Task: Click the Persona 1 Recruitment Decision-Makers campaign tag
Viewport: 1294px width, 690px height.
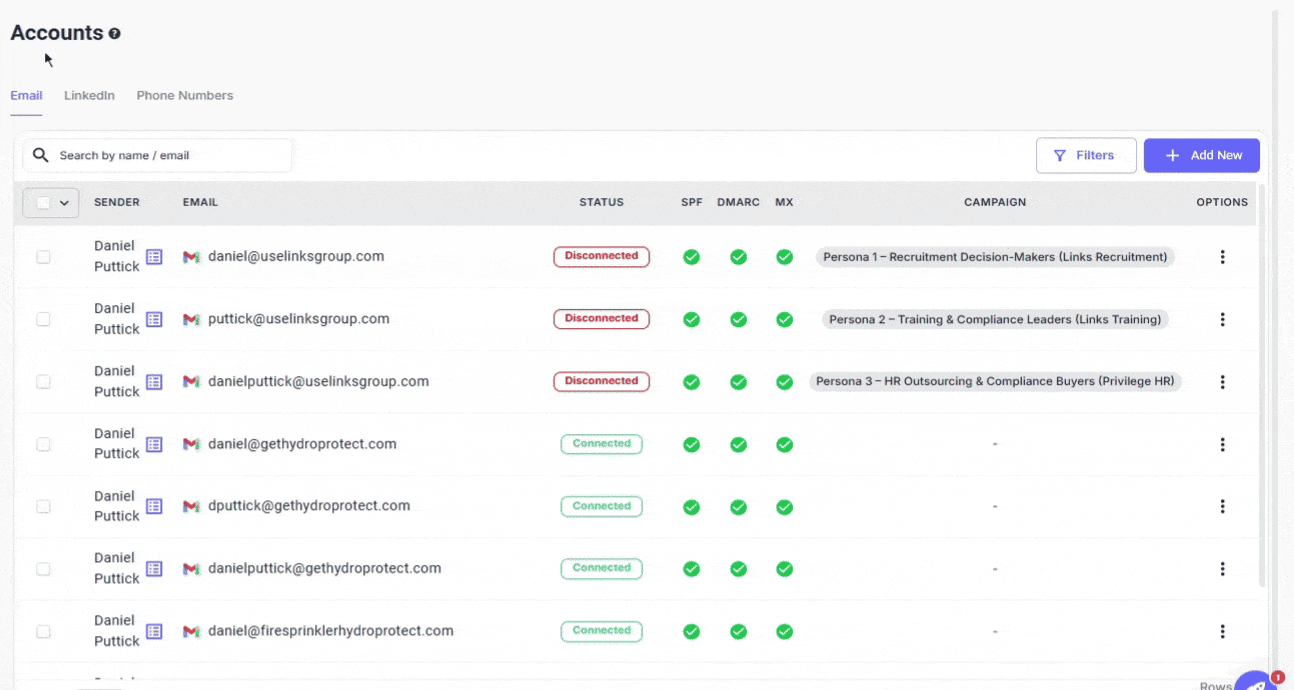Action: (995, 257)
